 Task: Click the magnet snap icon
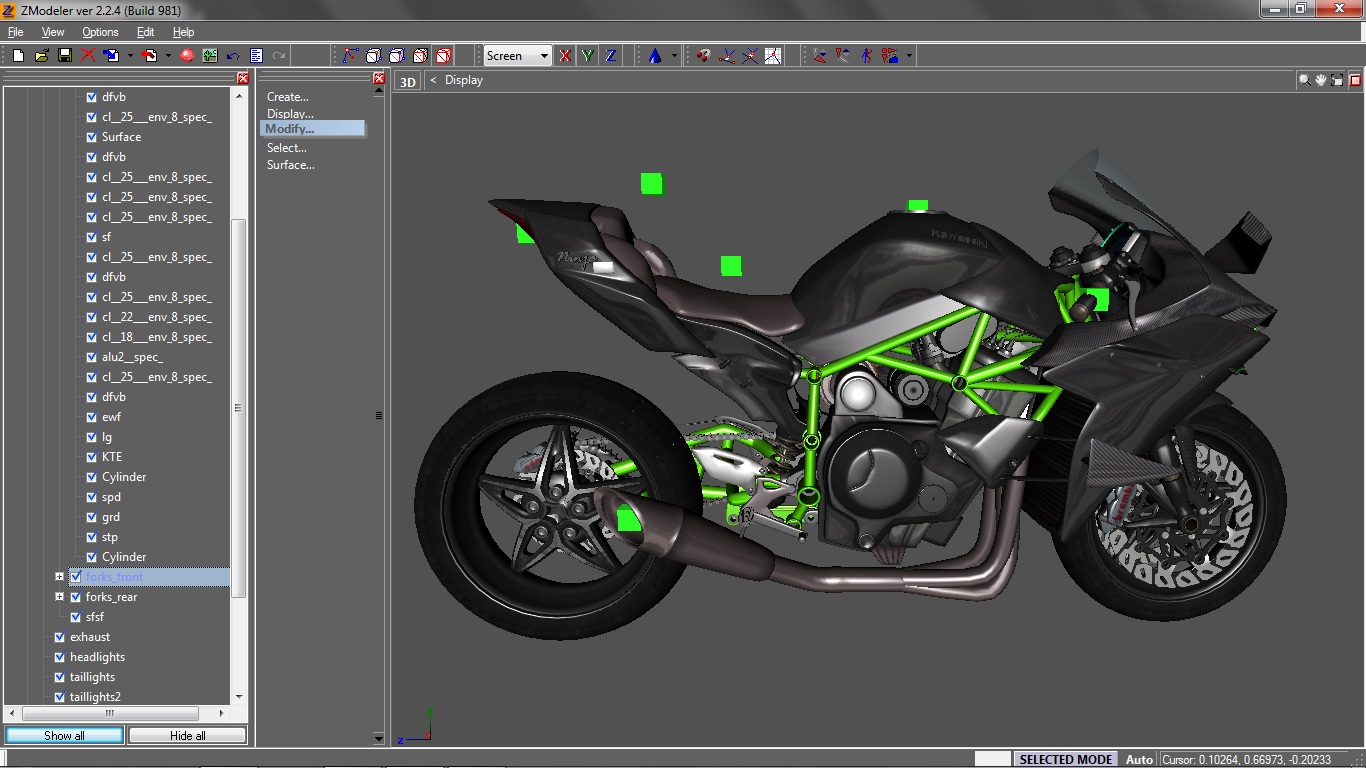pos(703,56)
